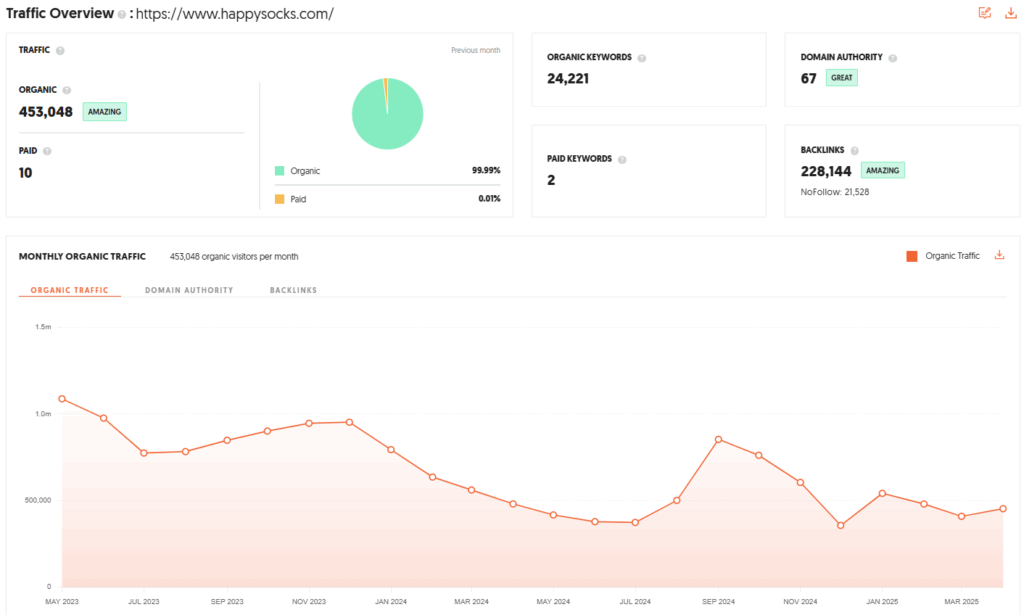Image resolution: width=1024 pixels, height=615 pixels.
Task: Click the Jan 2025 data point
Action: coord(882,494)
